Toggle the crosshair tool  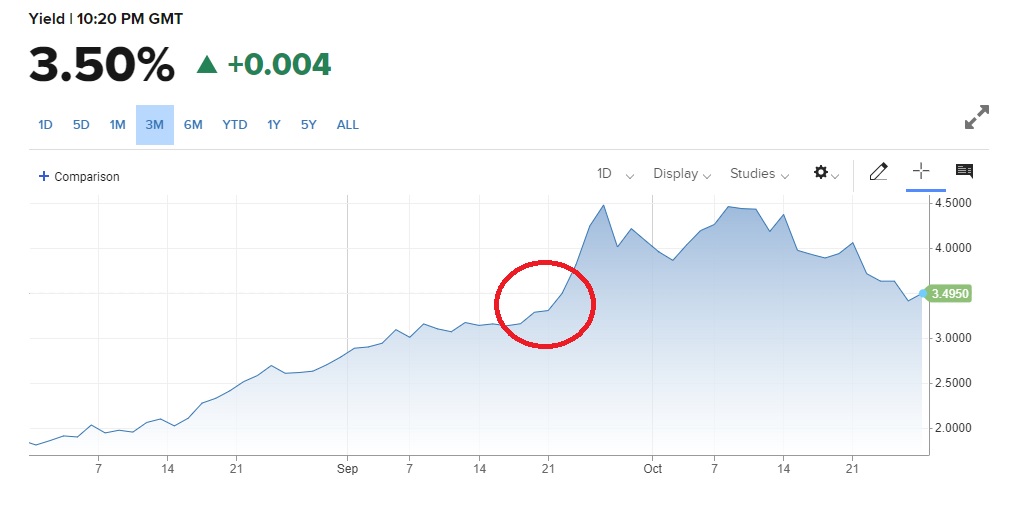tap(920, 171)
